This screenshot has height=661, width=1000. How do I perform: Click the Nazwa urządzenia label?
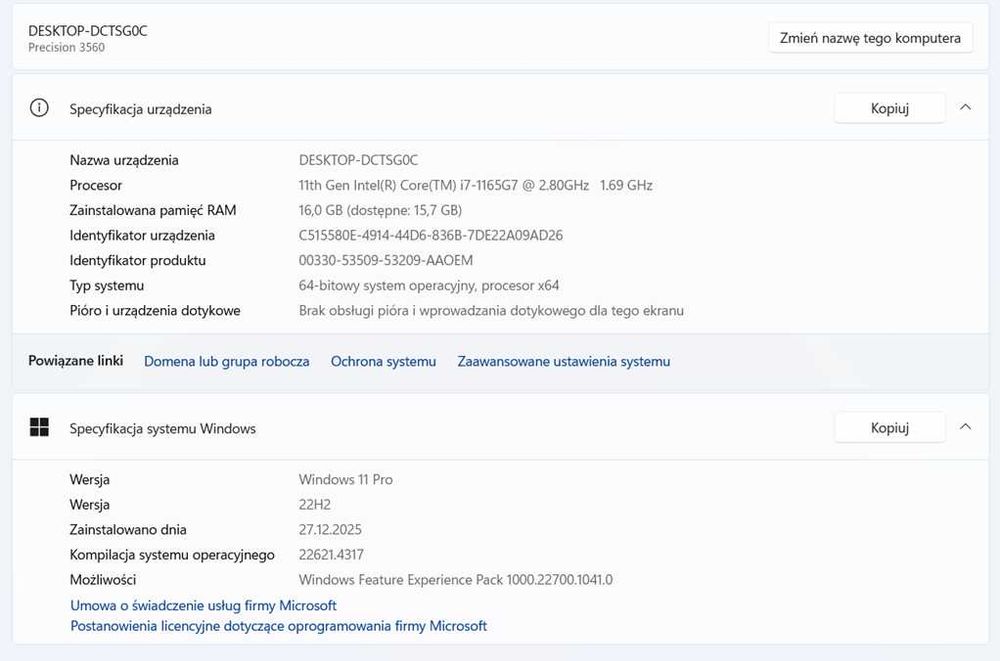124,160
